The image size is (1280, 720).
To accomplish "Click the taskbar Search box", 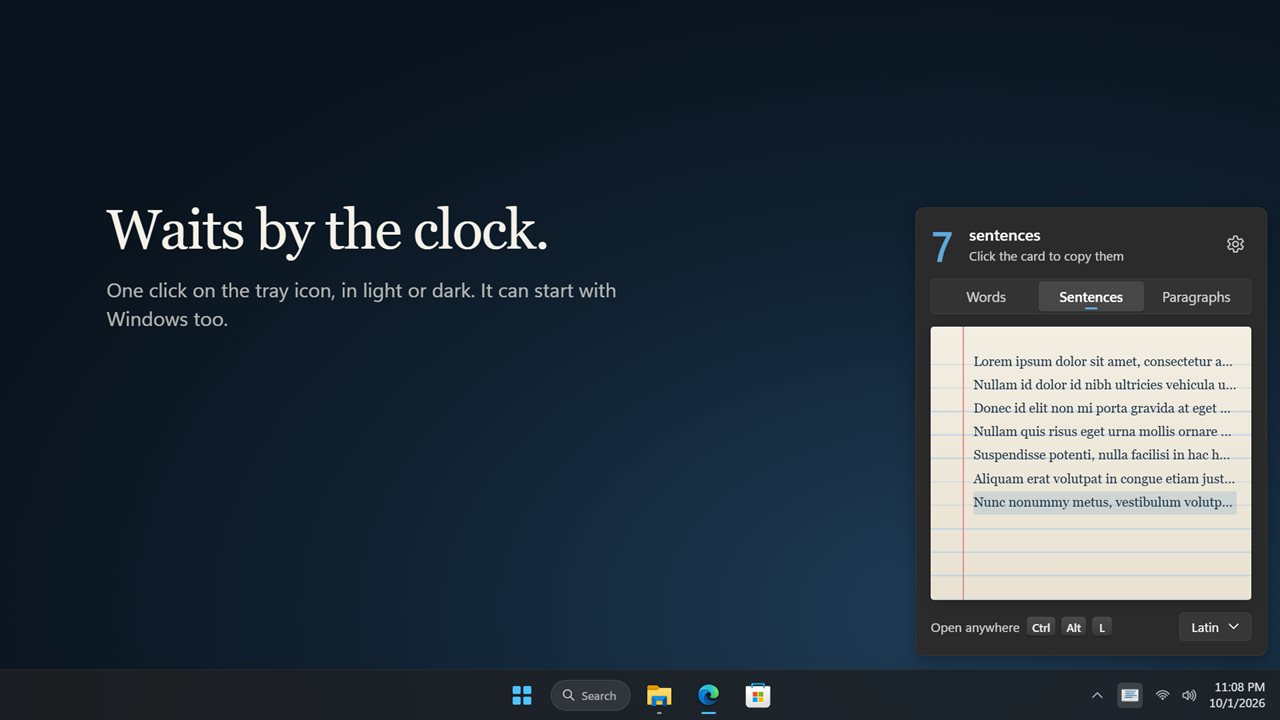I will click(x=590, y=695).
